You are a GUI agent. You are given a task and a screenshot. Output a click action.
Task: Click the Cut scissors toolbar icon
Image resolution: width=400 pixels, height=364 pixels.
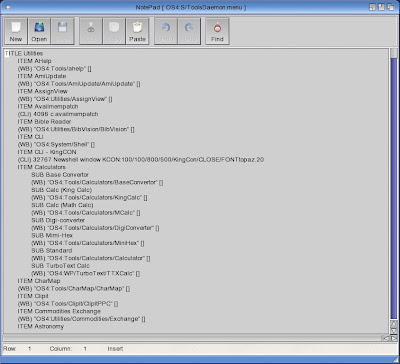coord(91,31)
